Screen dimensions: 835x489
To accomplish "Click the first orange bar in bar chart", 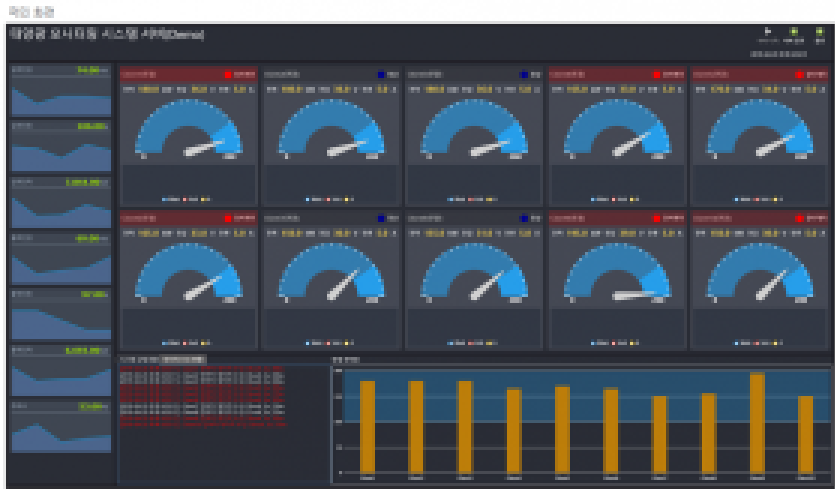I will pyautogui.click(x=367, y=427).
